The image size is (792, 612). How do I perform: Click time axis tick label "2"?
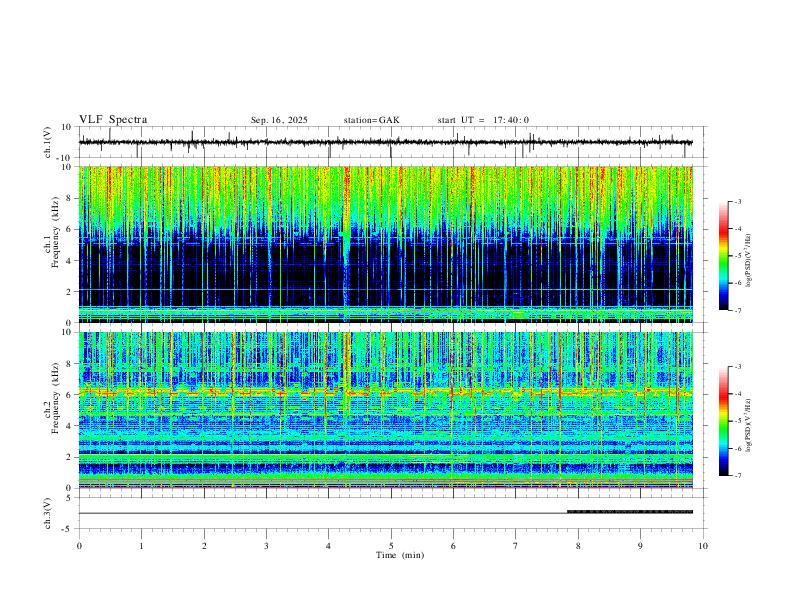[204, 546]
